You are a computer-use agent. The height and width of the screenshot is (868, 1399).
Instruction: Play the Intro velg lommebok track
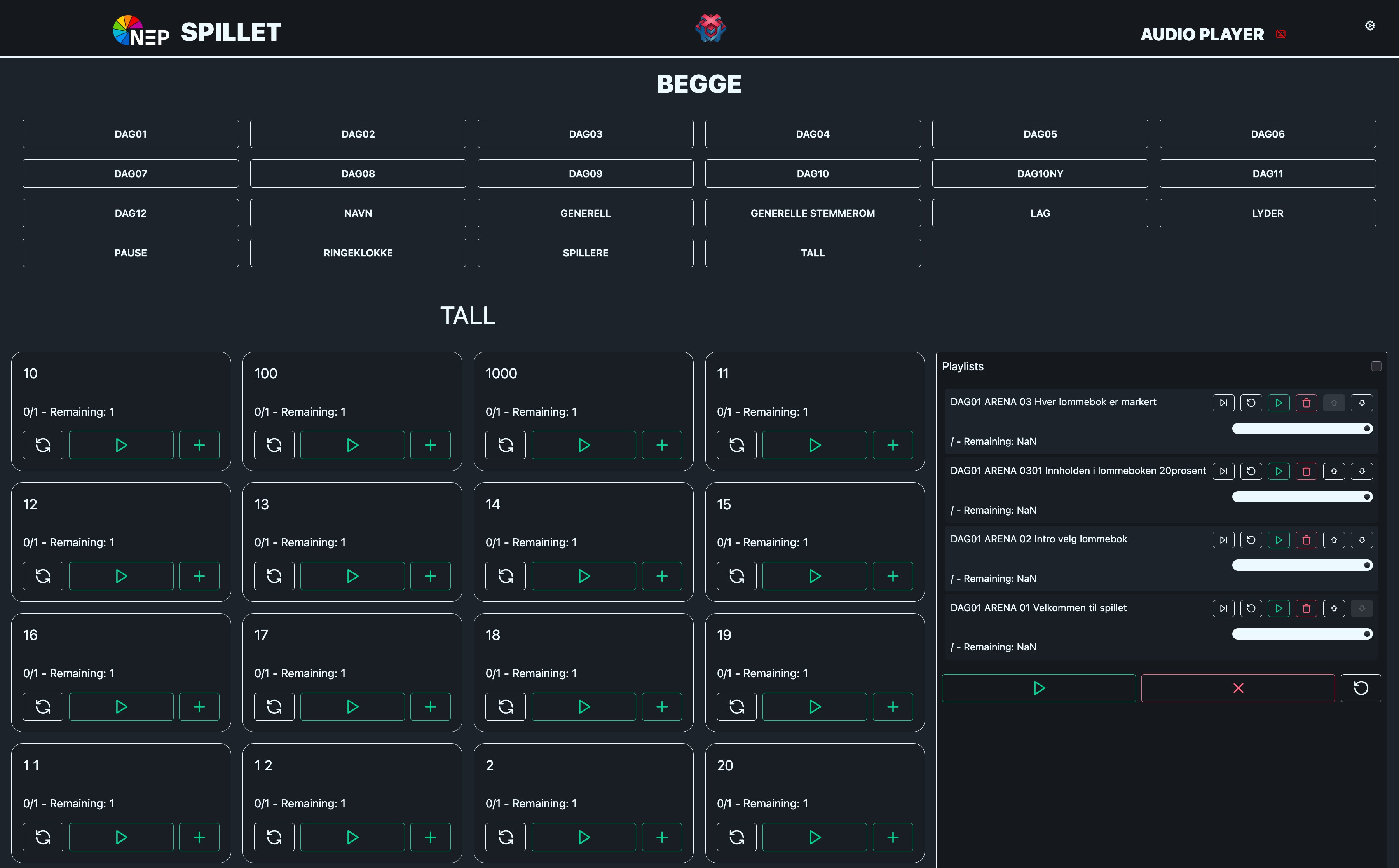(1279, 540)
